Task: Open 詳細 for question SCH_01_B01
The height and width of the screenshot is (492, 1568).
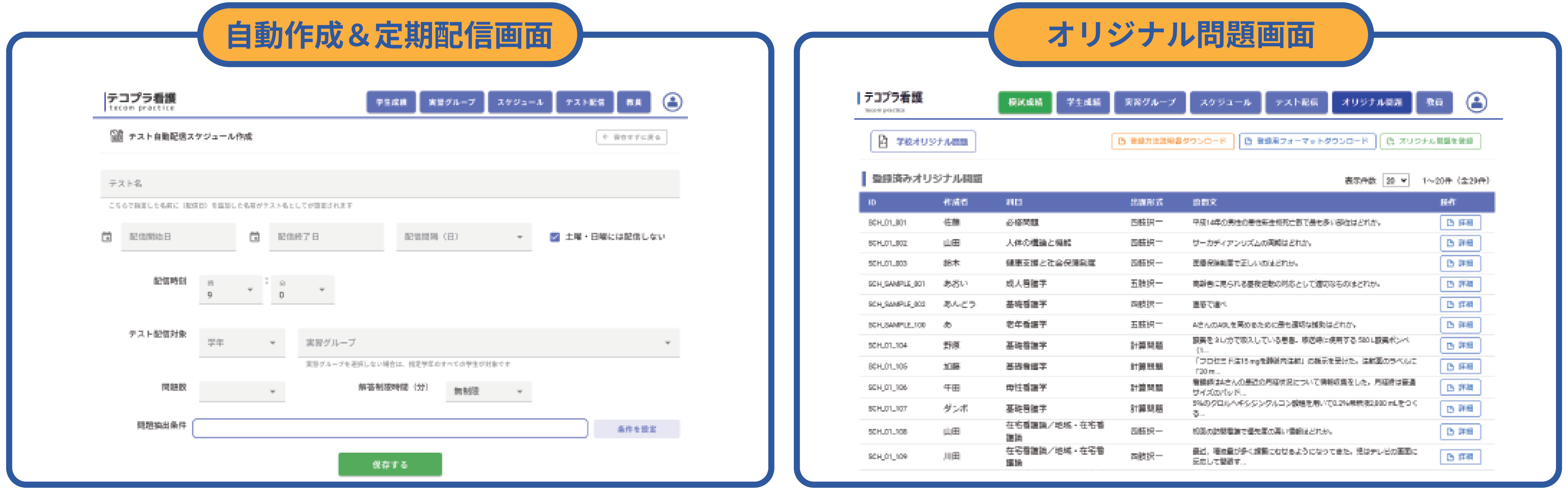Action: [x=1461, y=222]
